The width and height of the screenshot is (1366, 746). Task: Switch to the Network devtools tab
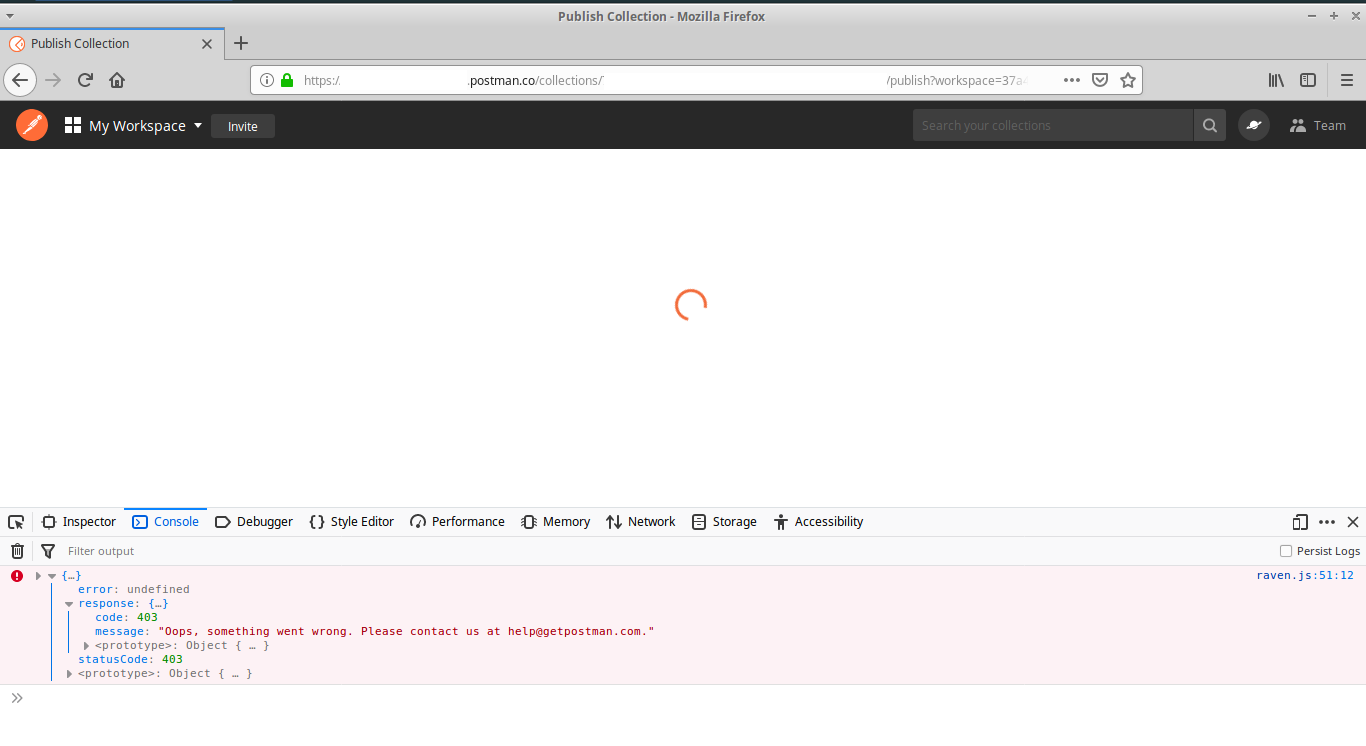pyautogui.click(x=640, y=521)
